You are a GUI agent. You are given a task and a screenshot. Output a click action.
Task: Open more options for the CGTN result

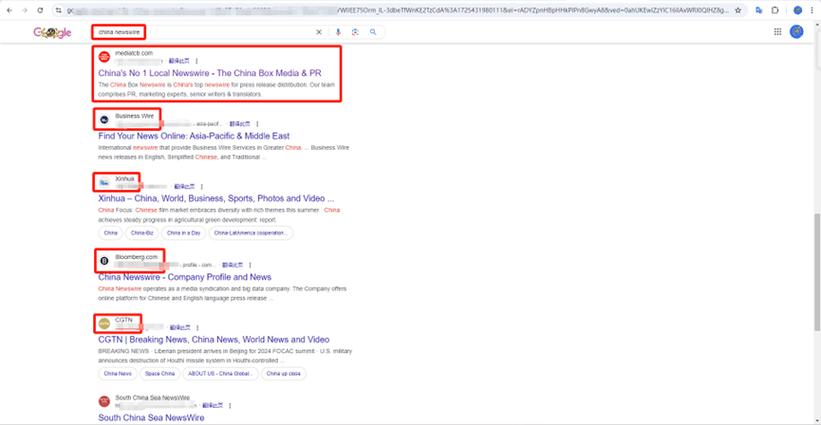click(x=198, y=328)
